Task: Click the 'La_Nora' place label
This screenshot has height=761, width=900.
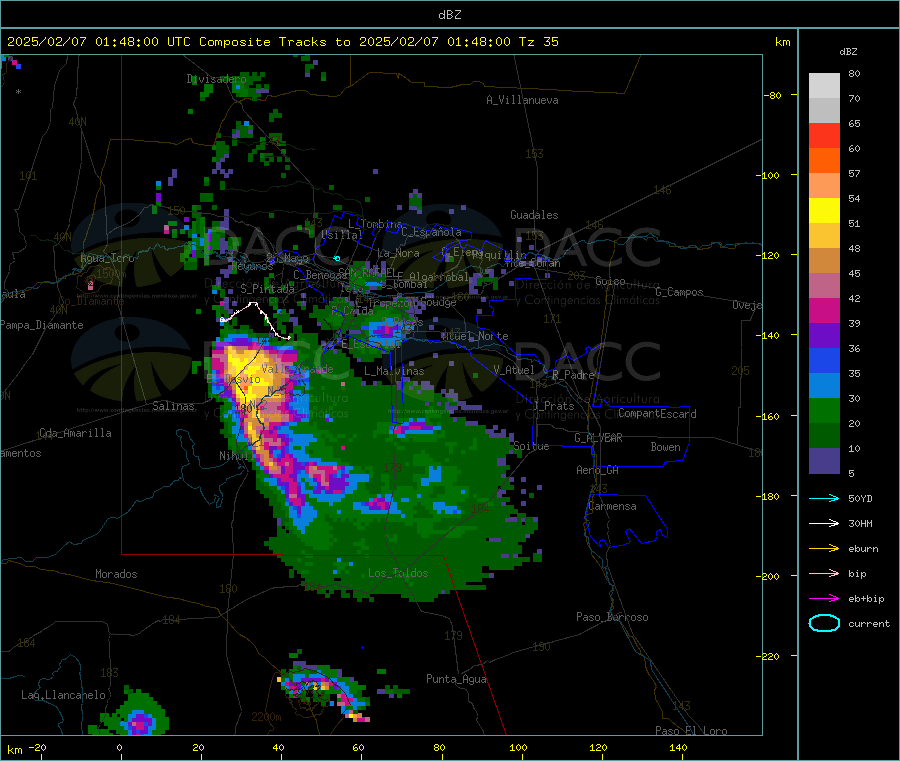Action: (398, 253)
